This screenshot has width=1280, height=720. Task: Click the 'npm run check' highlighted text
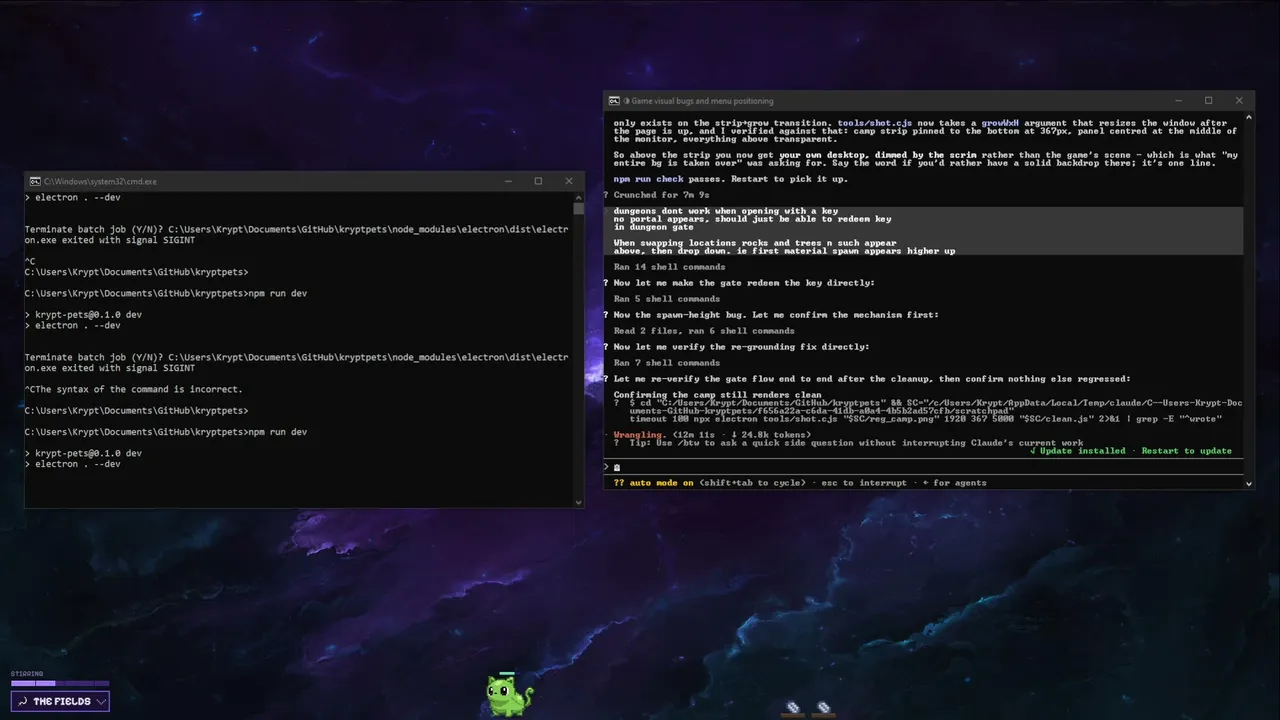pyautogui.click(x=648, y=179)
